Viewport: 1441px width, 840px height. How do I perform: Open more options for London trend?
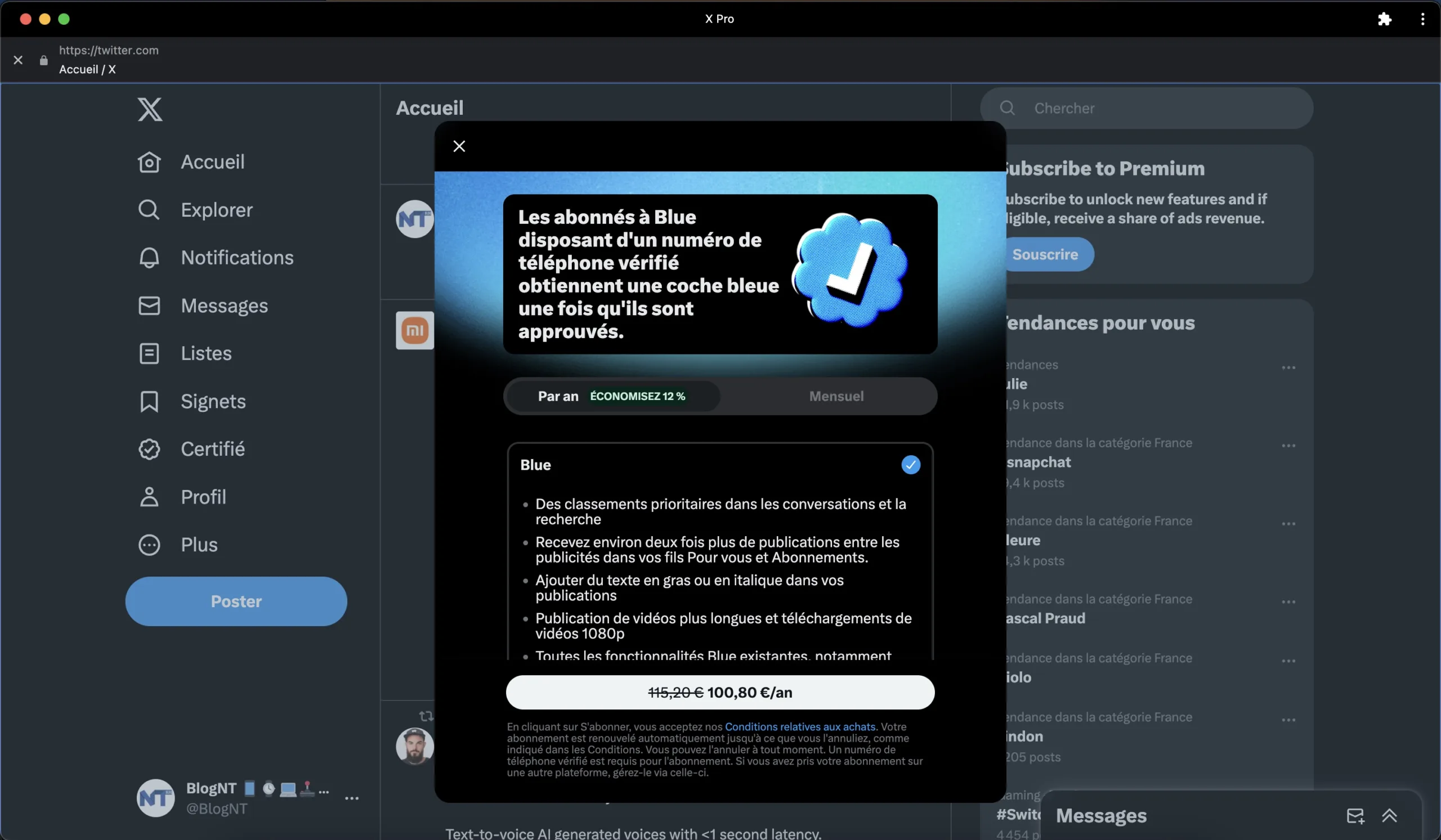pos(1288,720)
